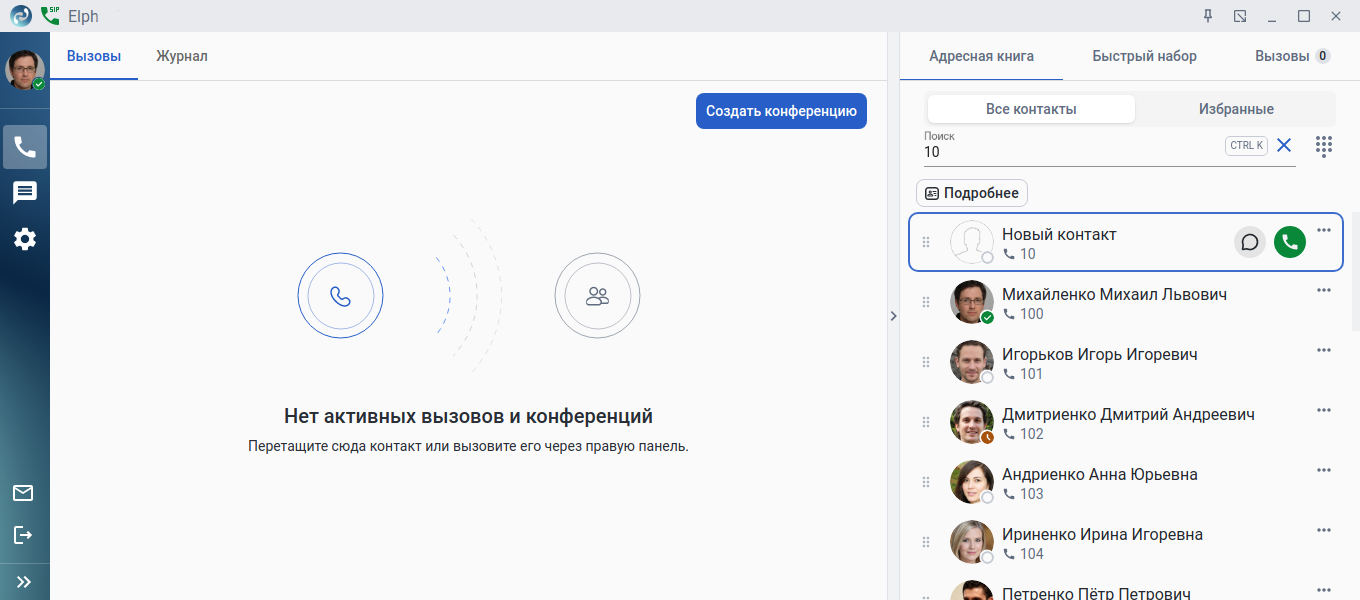Select Все контакты filter
The width and height of the screenshot is (1360, 600).
(1031, 109)
